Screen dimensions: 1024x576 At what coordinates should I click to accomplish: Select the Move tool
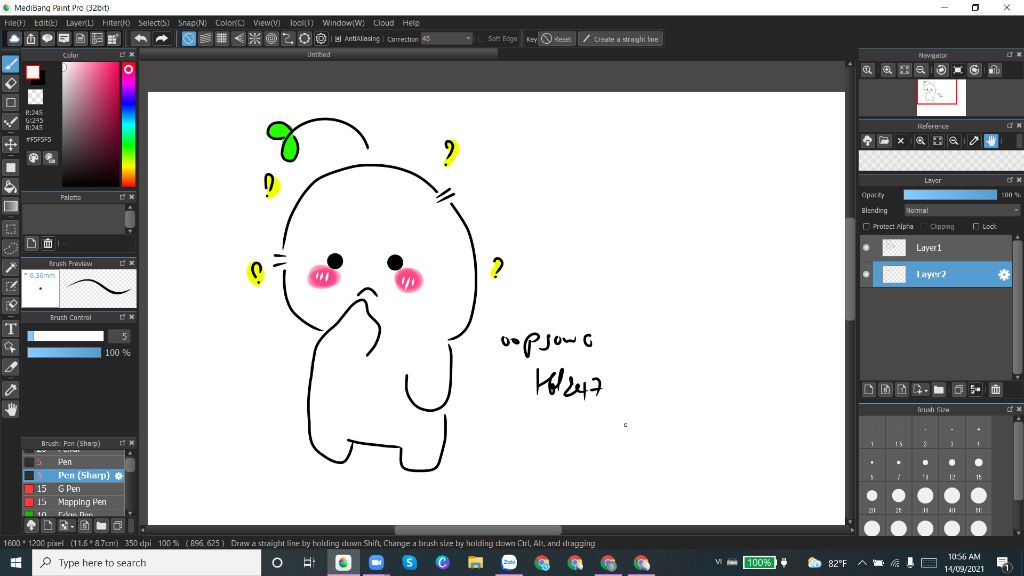click(10, 144)
